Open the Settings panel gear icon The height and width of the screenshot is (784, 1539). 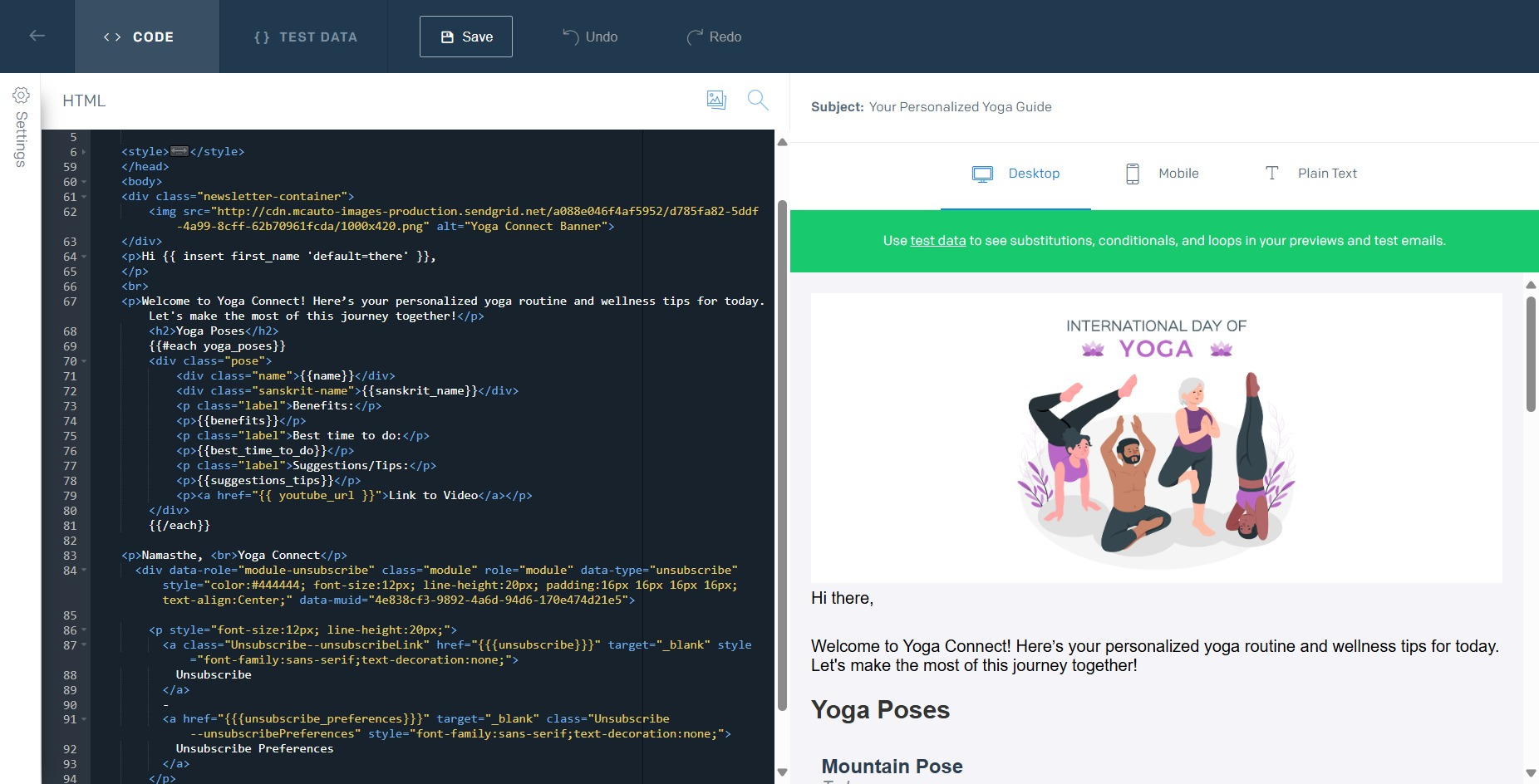21,96
